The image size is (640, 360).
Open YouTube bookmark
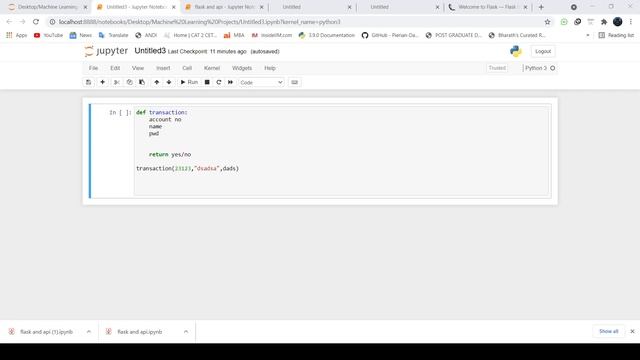tap(48, 36)
